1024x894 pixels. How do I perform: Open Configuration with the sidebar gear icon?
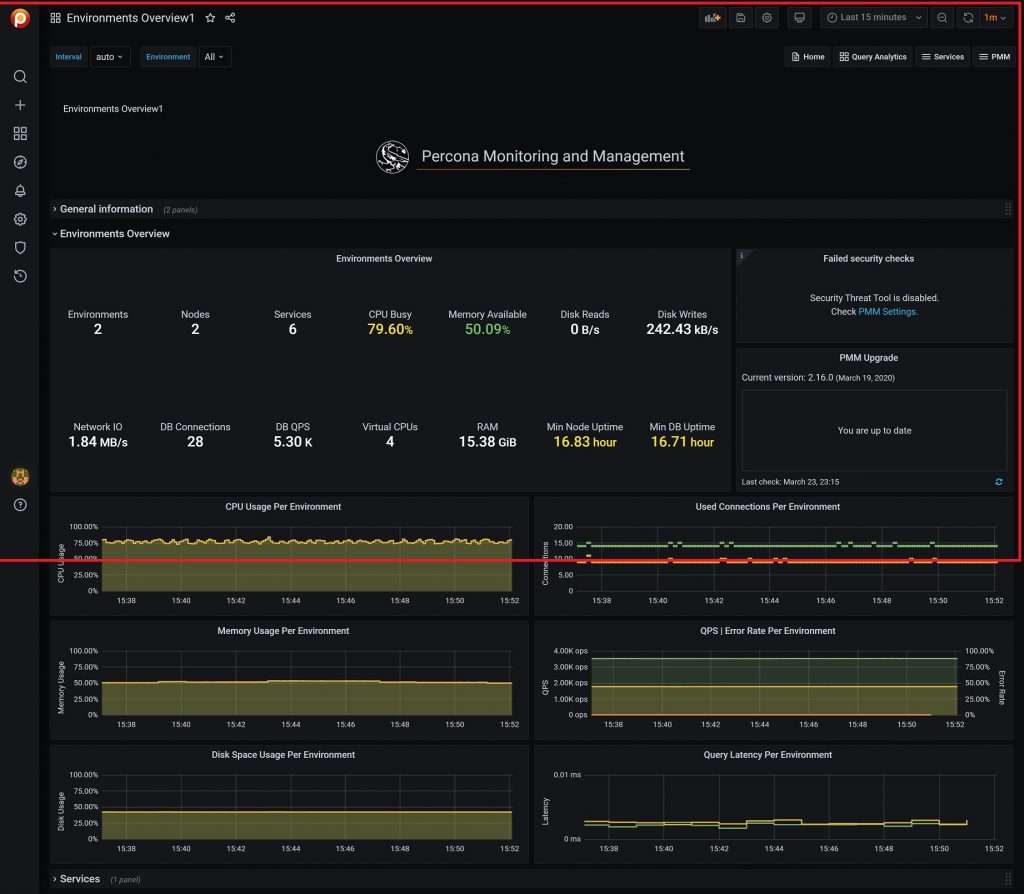(20, 218)
